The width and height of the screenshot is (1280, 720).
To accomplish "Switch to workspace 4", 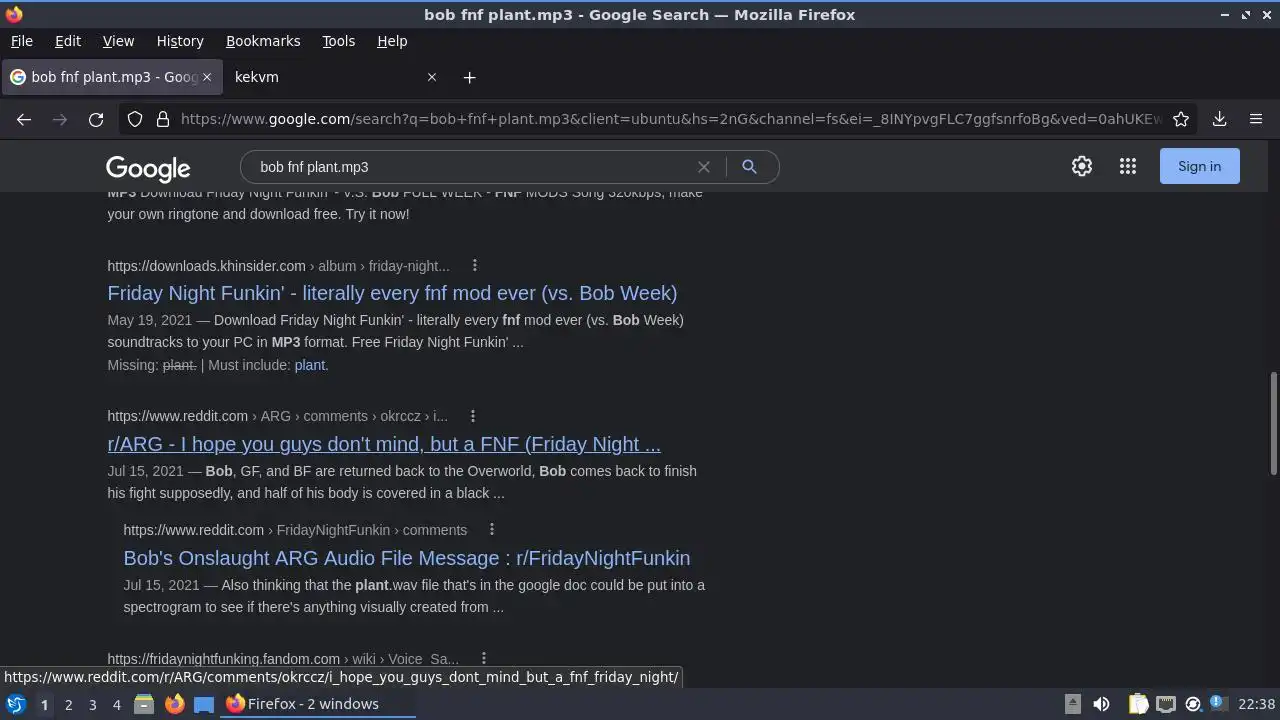I will (116, 704).
